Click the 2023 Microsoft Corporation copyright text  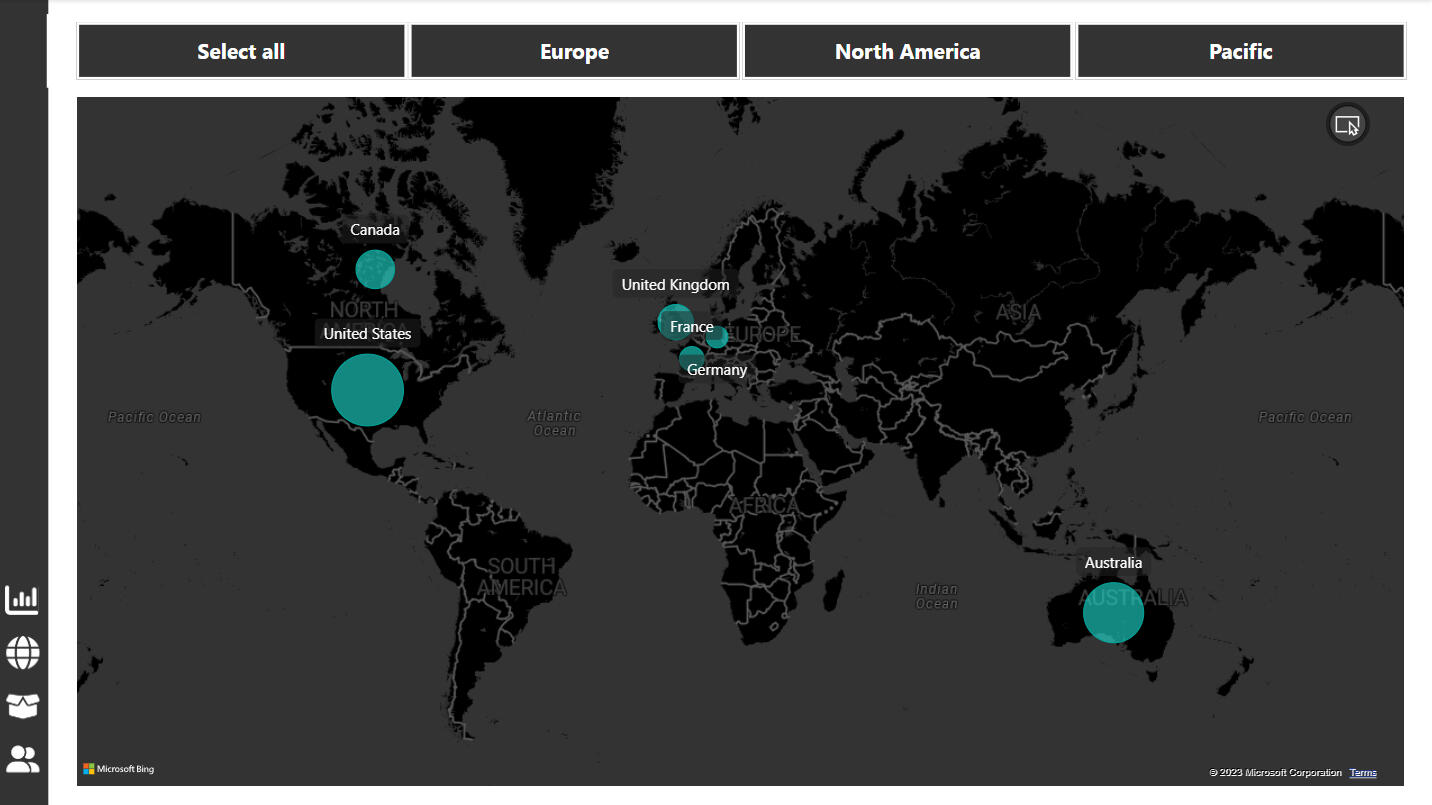click(1275, 773)
